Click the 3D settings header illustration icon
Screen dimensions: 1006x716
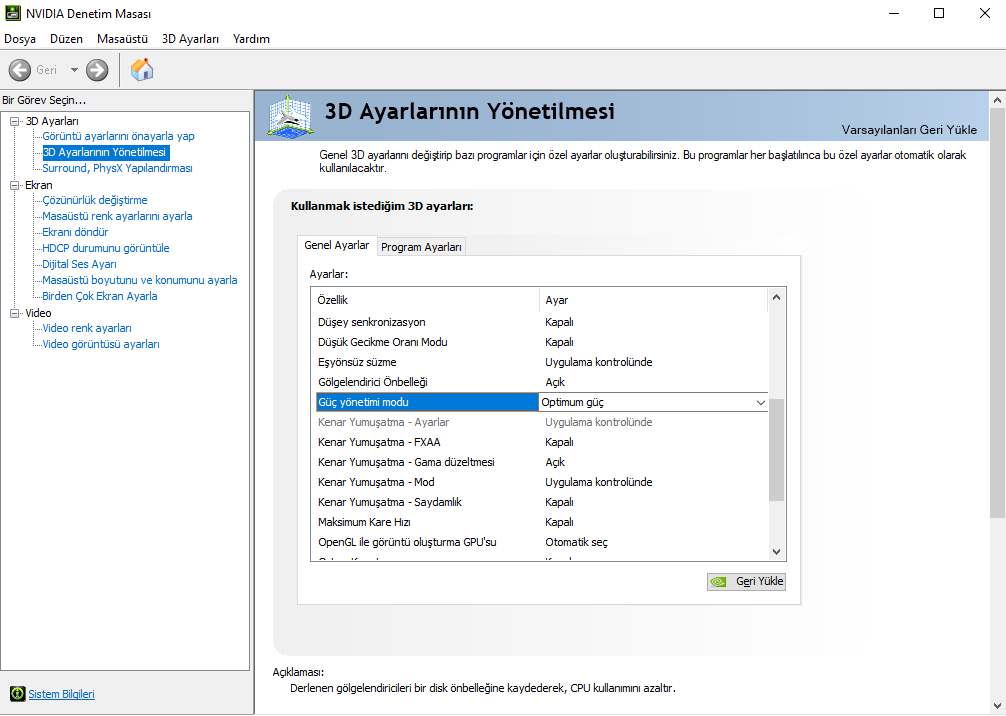tap(290, 116)
